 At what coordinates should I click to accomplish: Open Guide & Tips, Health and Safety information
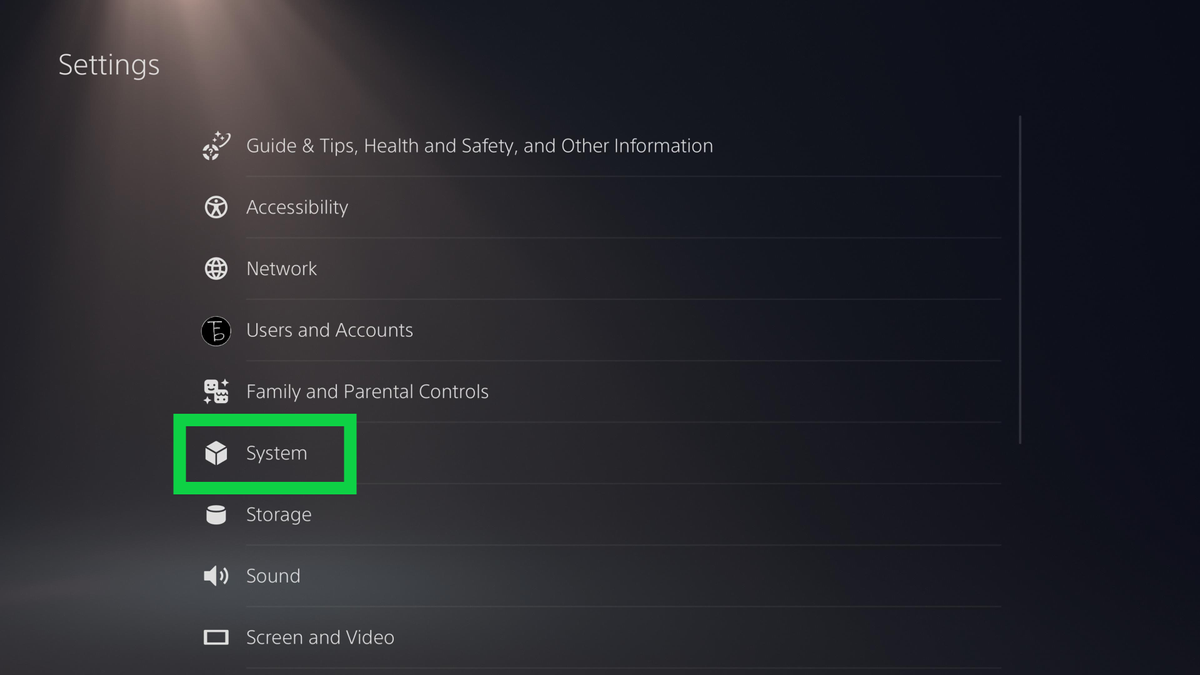(x=479, y=145)
